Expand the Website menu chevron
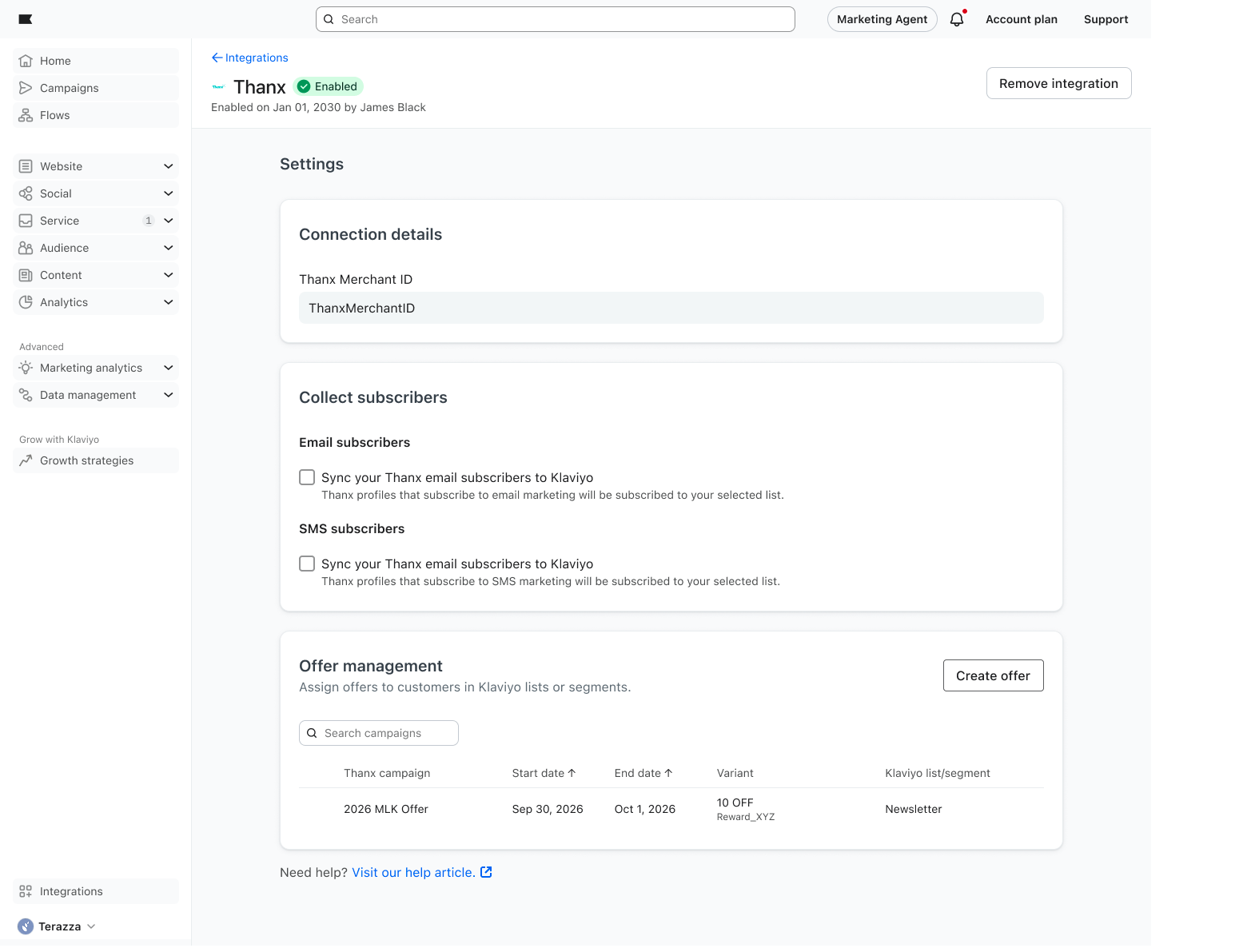The height and width of the screenshot is (952, 1255). point(168,166)
